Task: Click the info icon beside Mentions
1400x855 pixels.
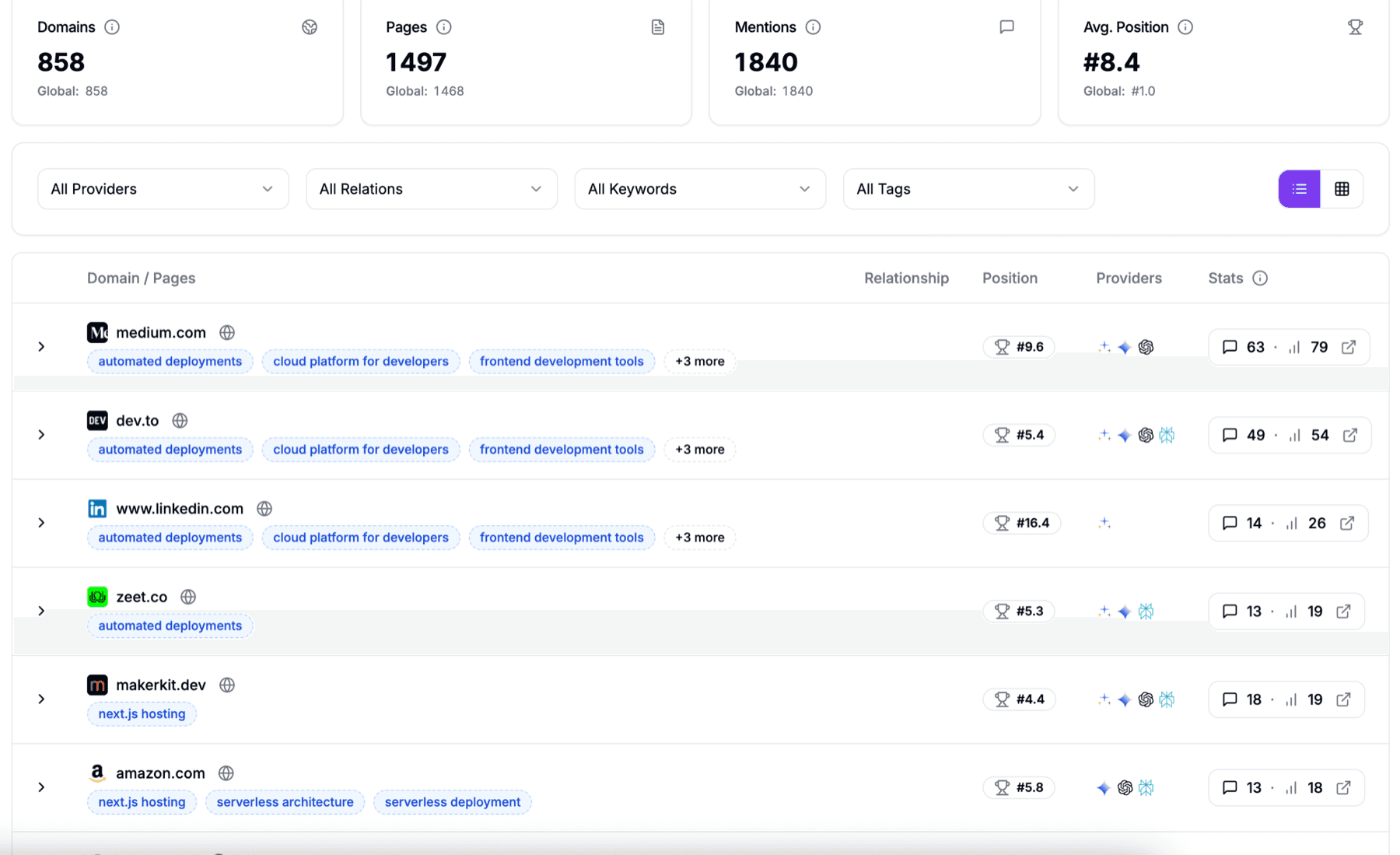Action: pyautogui.click(x=813, y=27)
